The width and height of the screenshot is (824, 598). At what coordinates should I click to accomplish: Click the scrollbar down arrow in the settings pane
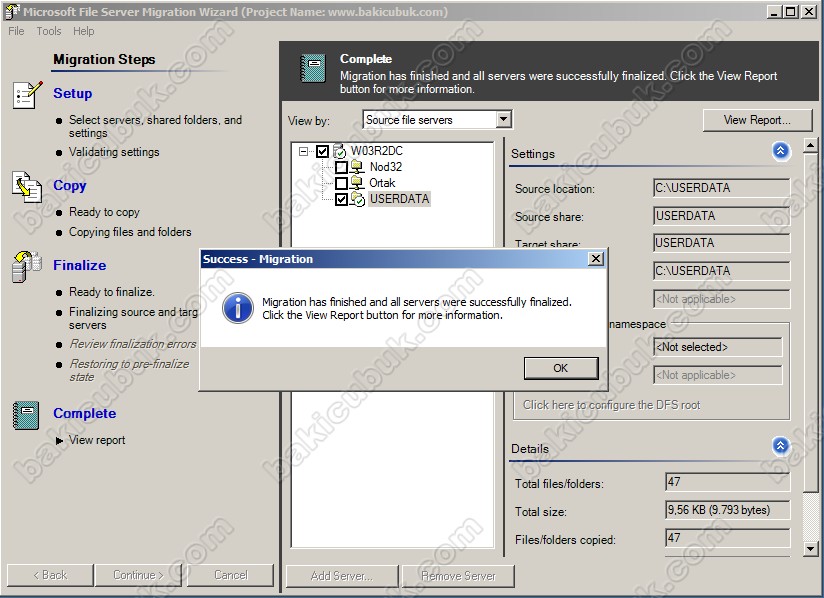pyautogui.click(x=810, y=549)
